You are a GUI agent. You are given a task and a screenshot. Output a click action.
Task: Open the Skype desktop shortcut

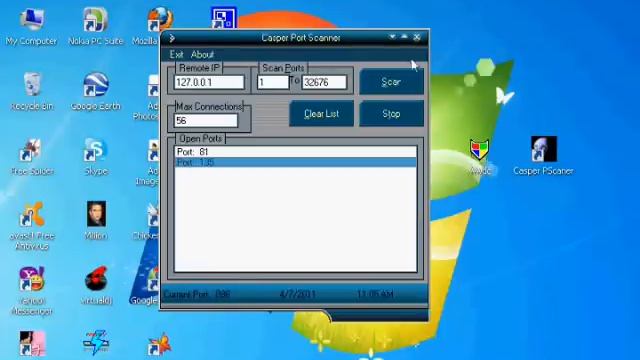tap(96, 149)
